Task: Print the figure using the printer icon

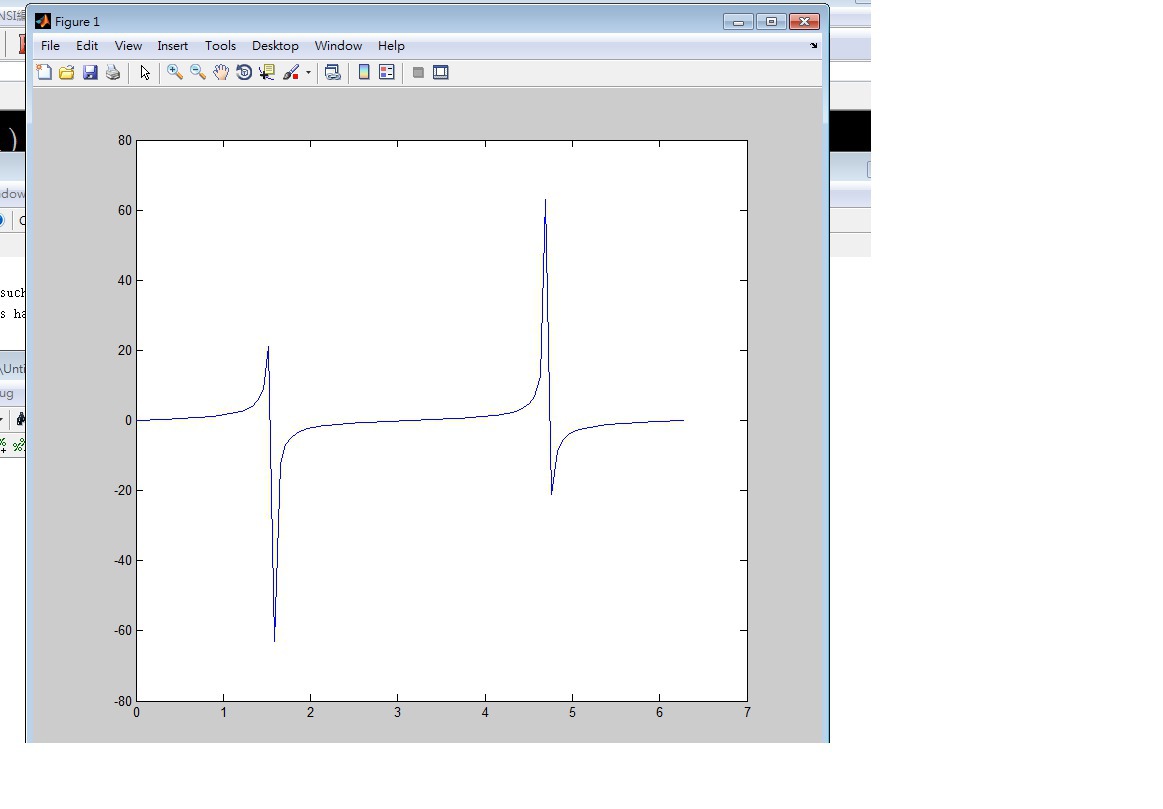Action: pyautogui.click(x=113, y=72)
